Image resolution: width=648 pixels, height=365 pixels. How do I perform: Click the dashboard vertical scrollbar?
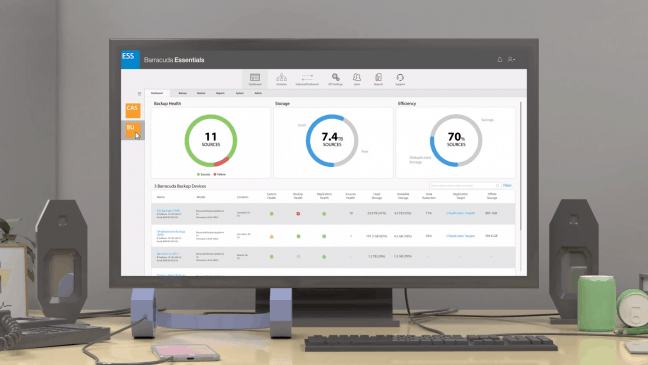point(521,165)
